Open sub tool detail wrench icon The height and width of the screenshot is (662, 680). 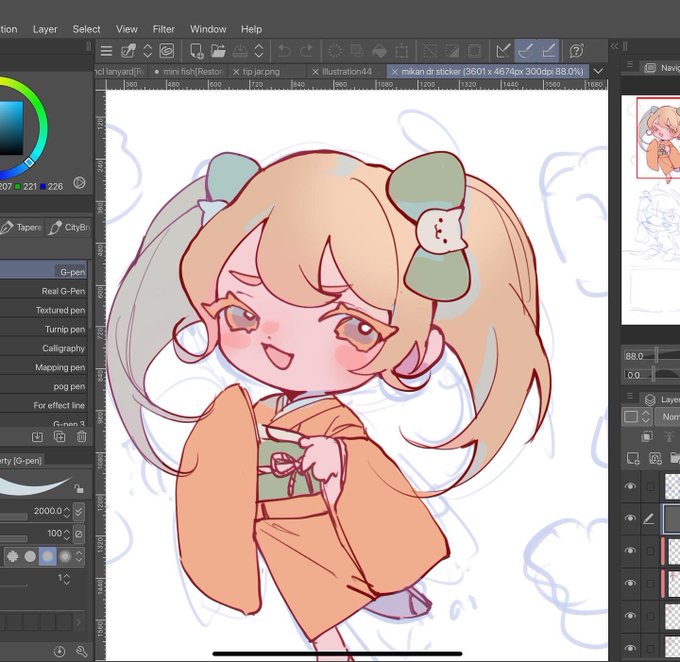click(82, 651)
